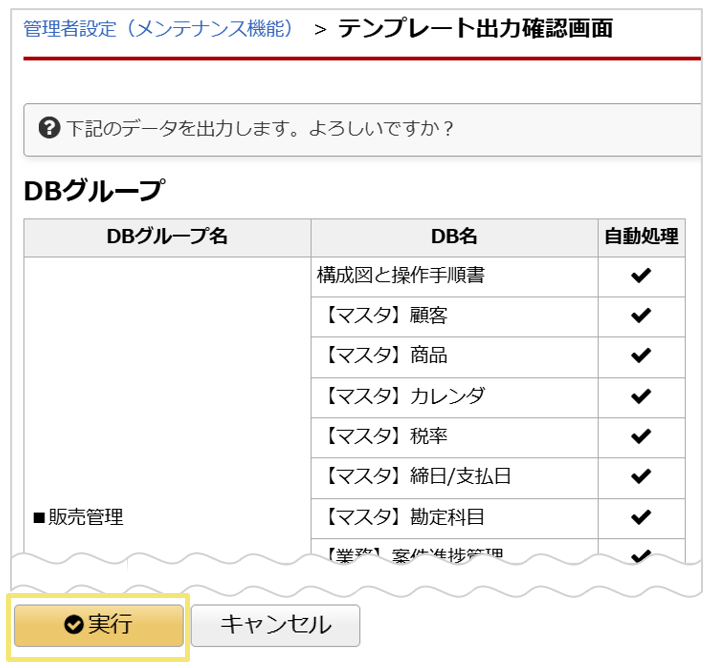Select the 【マスタ】カレンダ cell

(455, 397)
